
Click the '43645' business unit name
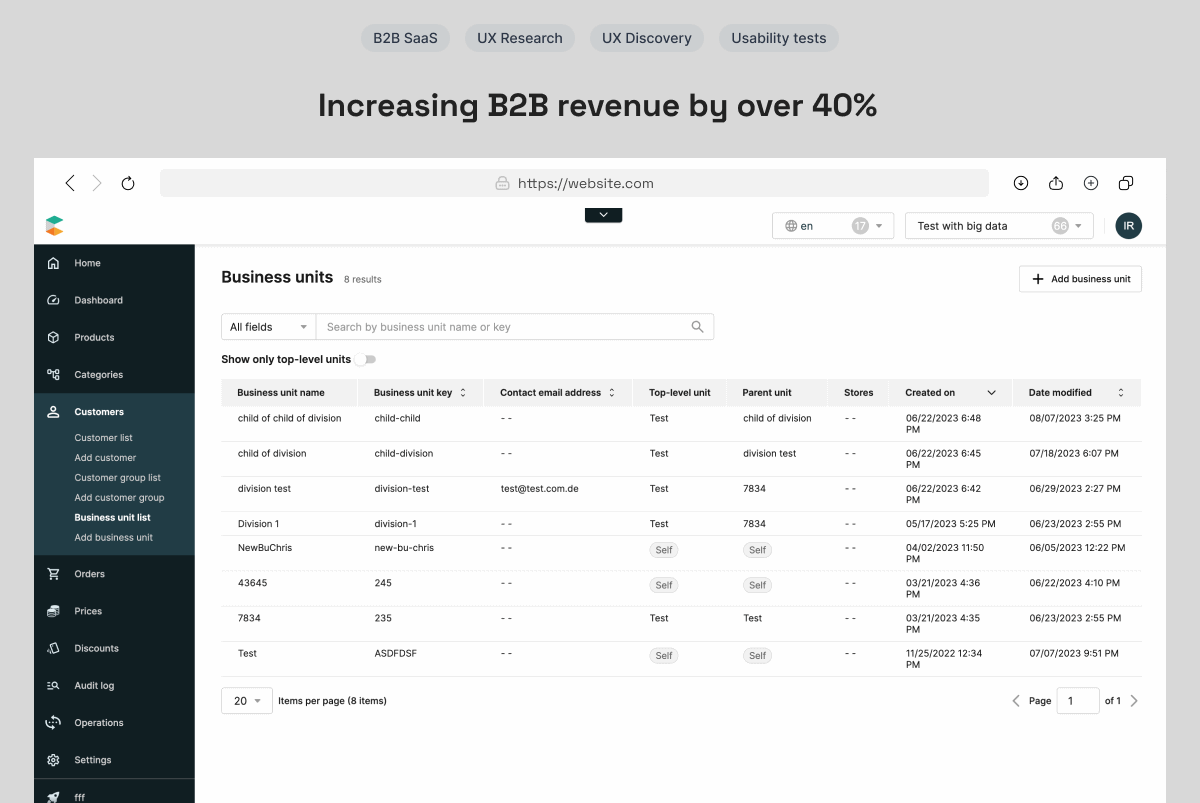pyautogui.click(x=252, y=583)
